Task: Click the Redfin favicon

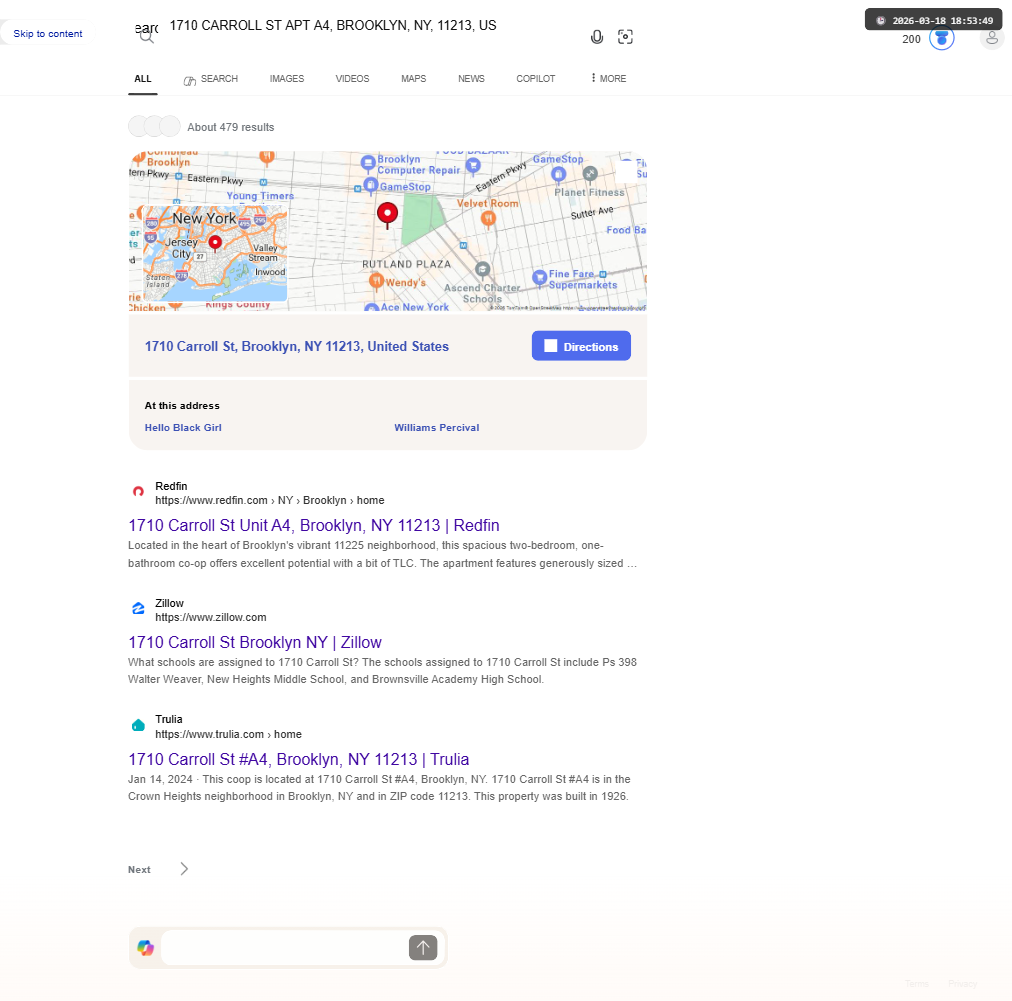Action: (138, 492)
